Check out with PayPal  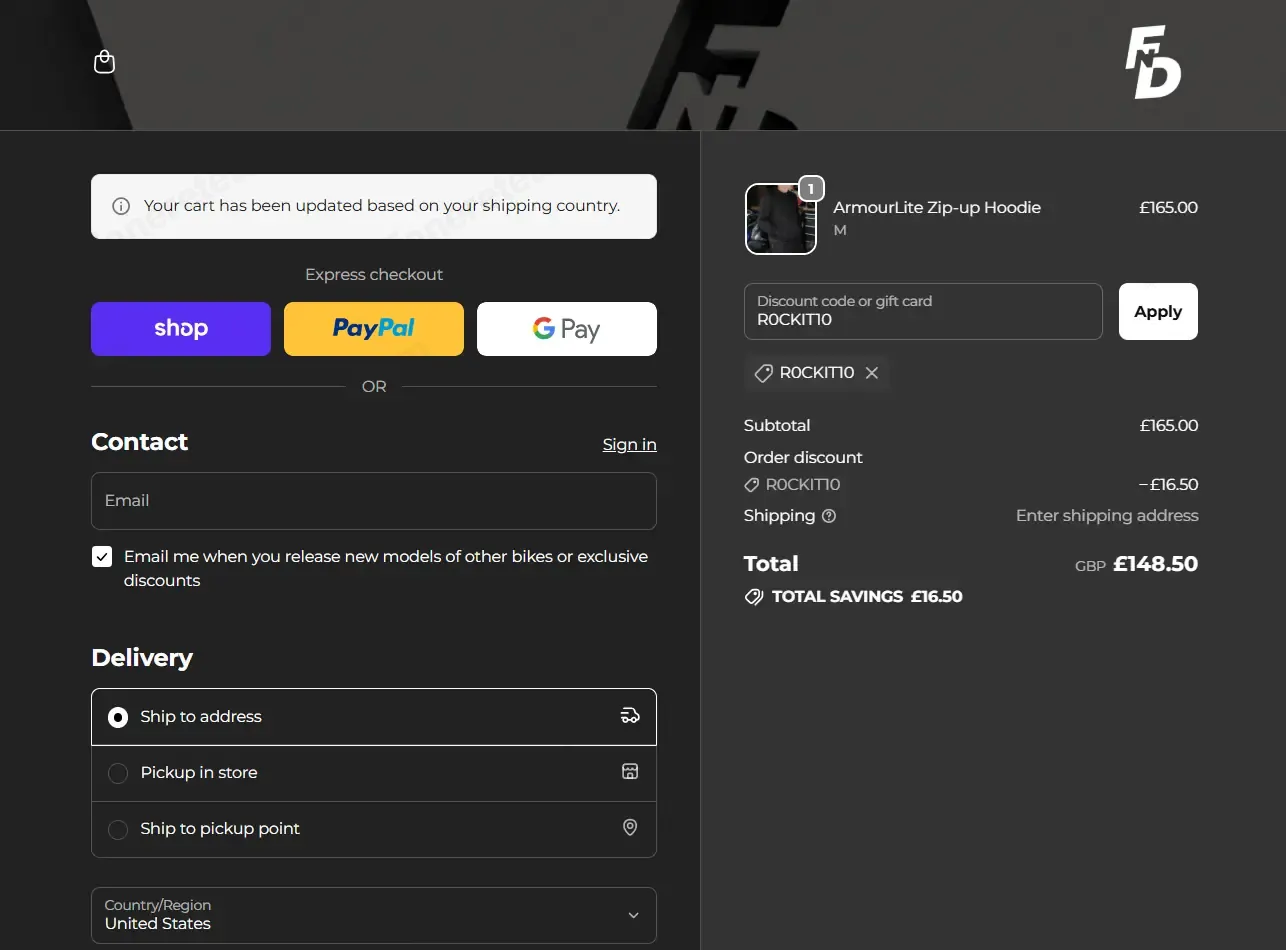[373, 329]
